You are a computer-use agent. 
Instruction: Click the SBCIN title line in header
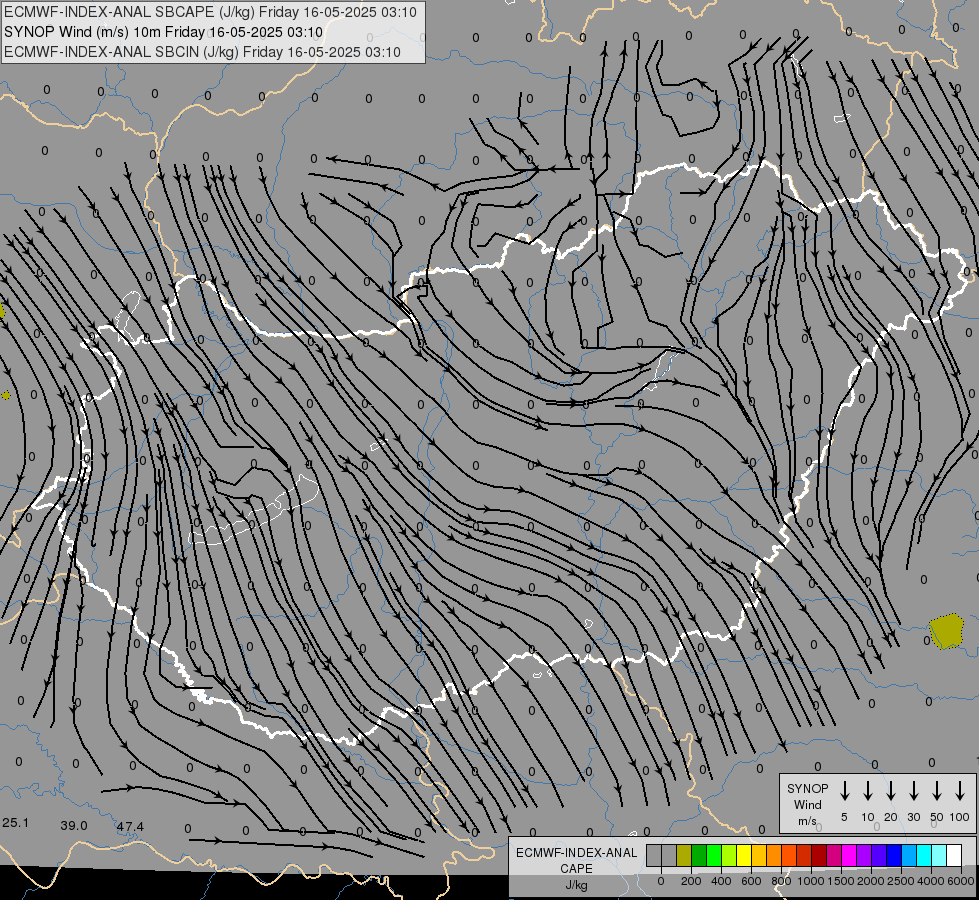(x=202, y=52)
